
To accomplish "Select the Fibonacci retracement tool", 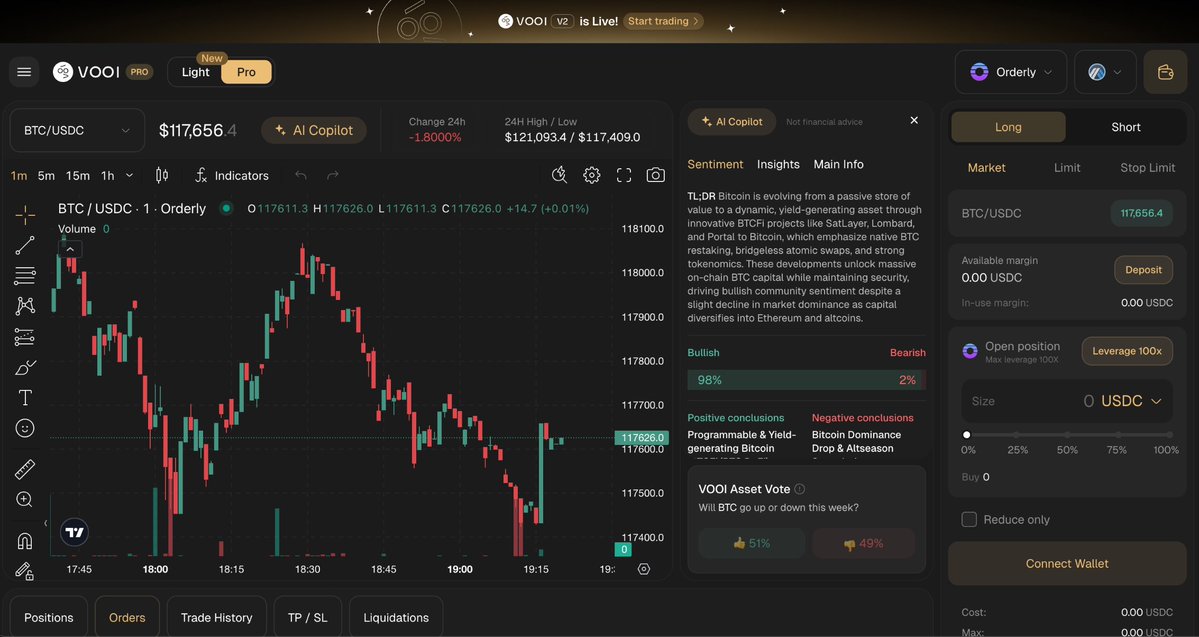I will pyautogui.click(x=24, y=276).
